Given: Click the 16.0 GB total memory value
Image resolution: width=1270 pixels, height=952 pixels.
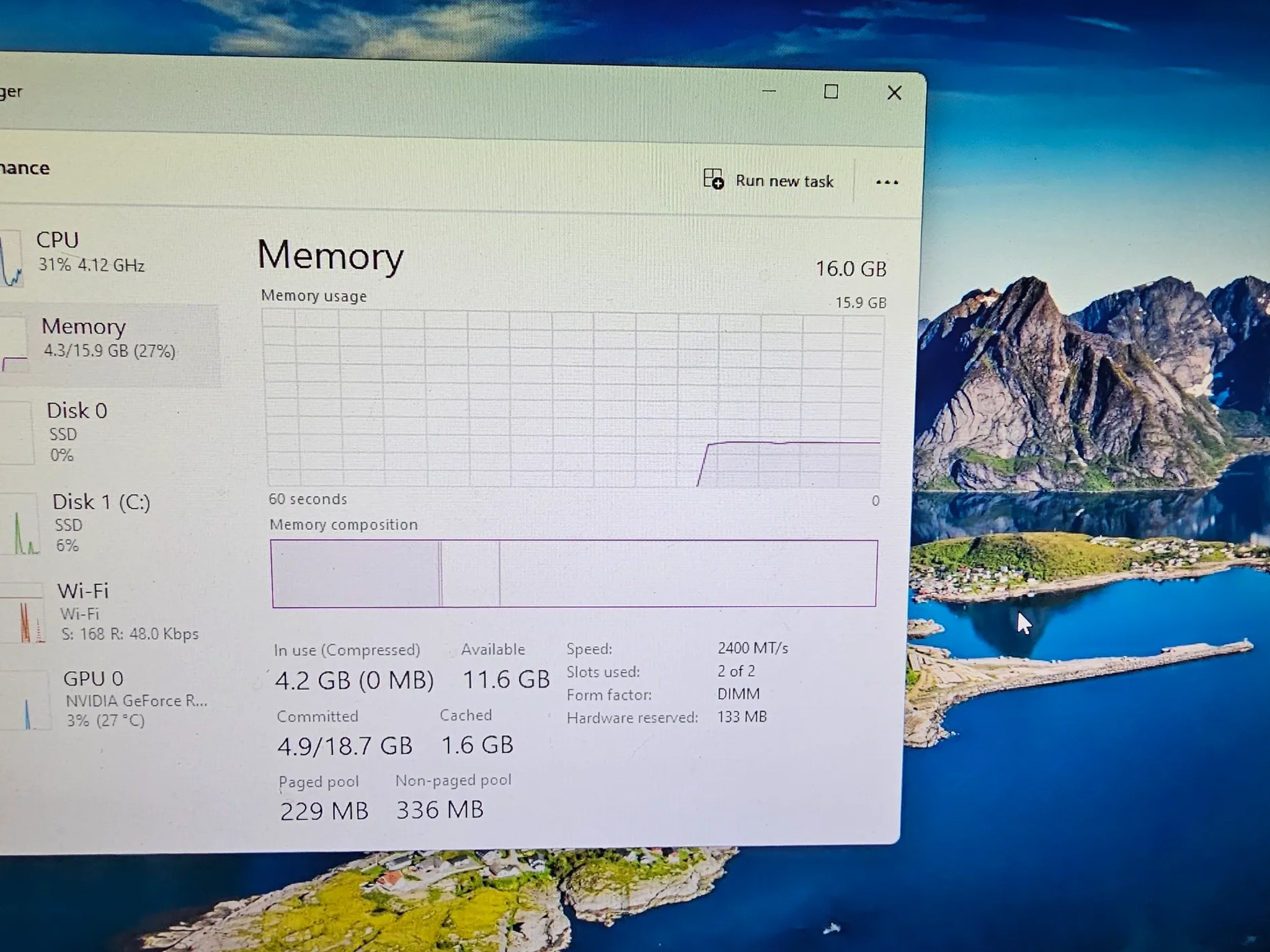Looking at the screenshot, I should pyautogui.click(x=851, y=269).
